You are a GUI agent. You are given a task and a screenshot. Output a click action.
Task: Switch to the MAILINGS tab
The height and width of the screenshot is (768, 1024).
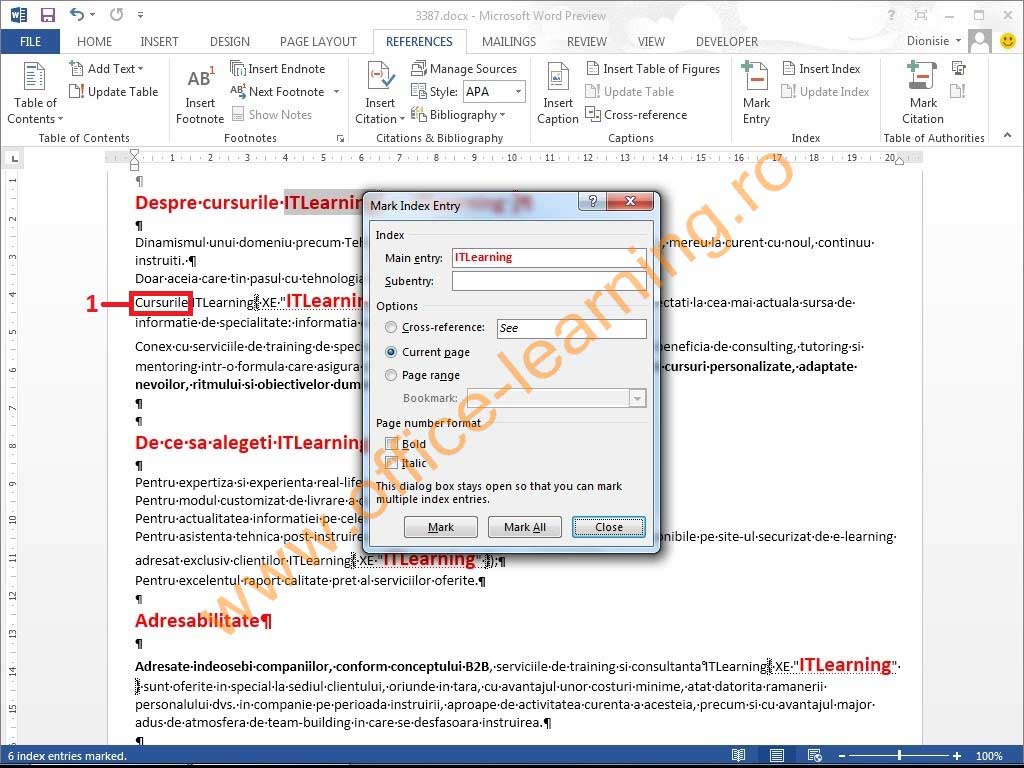click(x=509, y=41)
